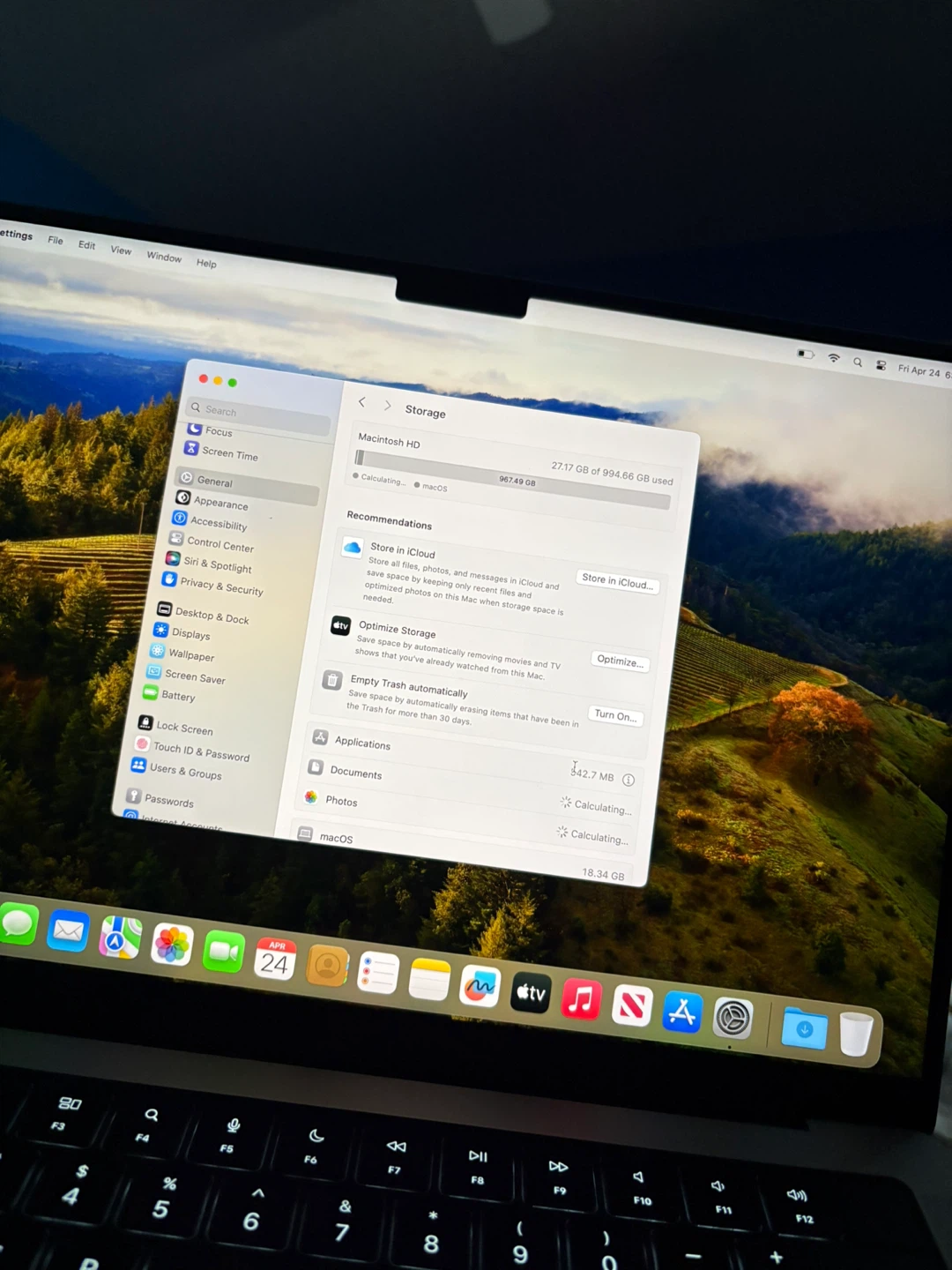Viewport: 952px width, 1270px height.
Task: Click the Wi-Fi icon in menu bar
Action: tap(834, 357)
